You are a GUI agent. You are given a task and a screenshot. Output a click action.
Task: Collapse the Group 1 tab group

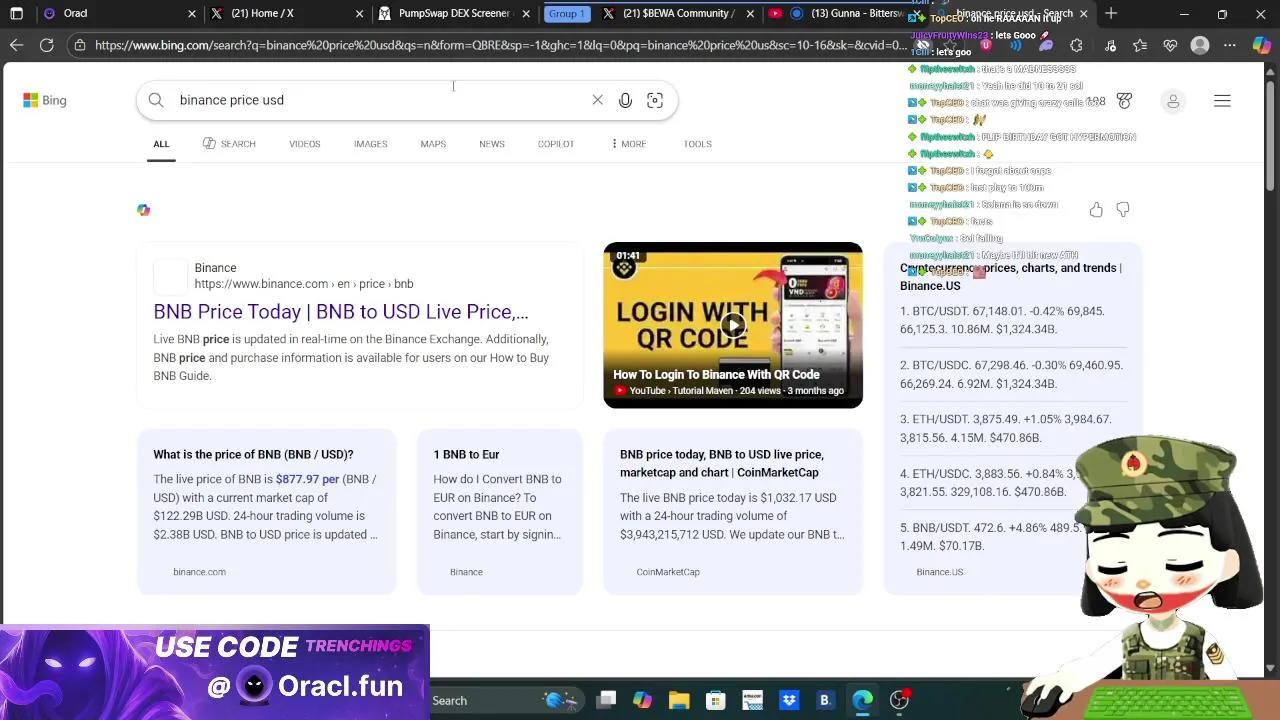click(566, 14)
